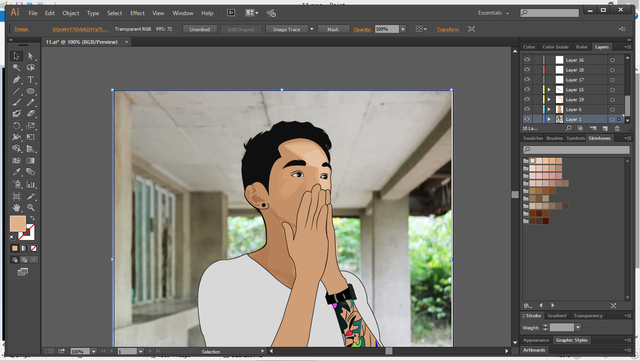Click the Fill color swatch in toolbar
The image size is (640, 361).
18,223
